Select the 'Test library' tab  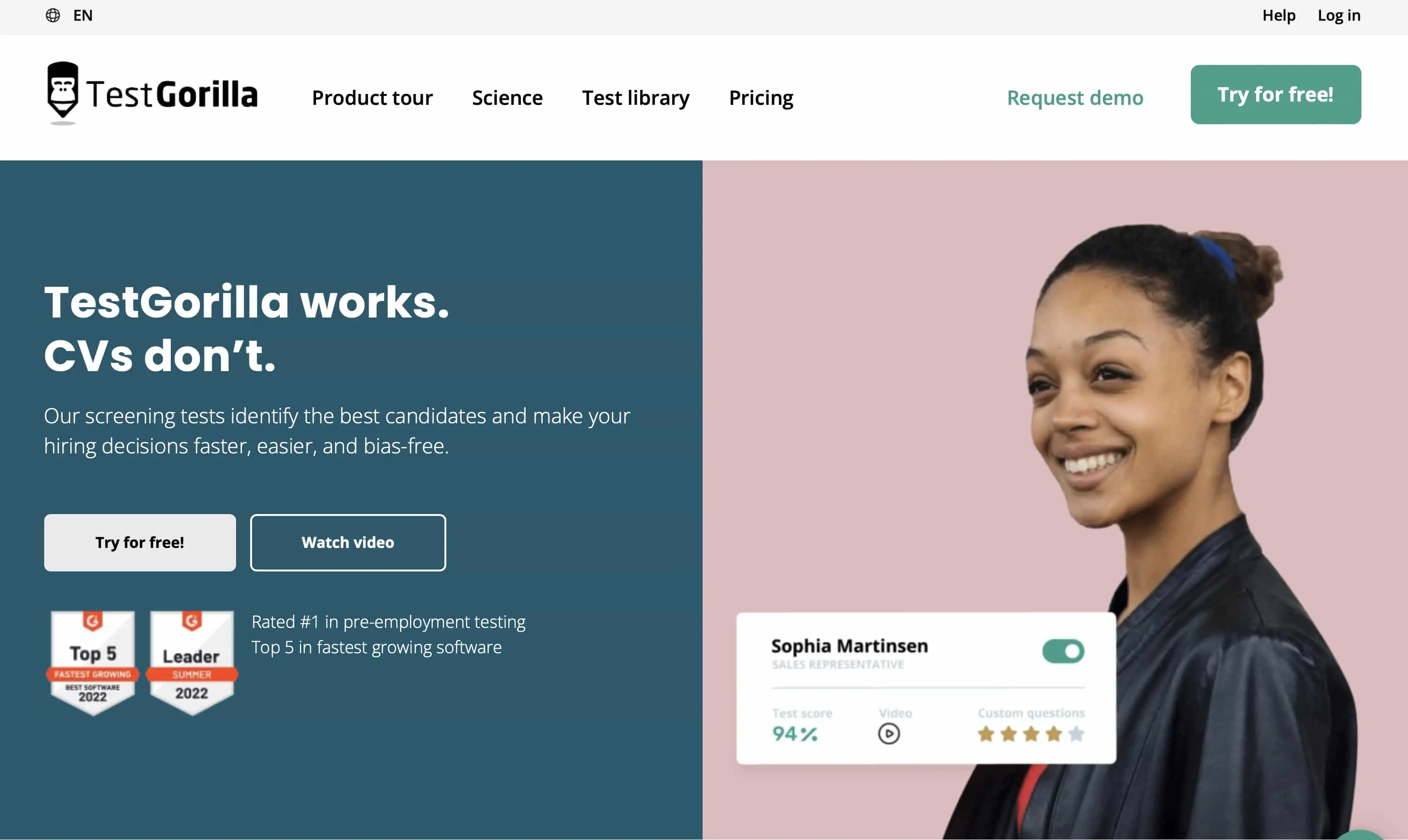click(635, 97)
